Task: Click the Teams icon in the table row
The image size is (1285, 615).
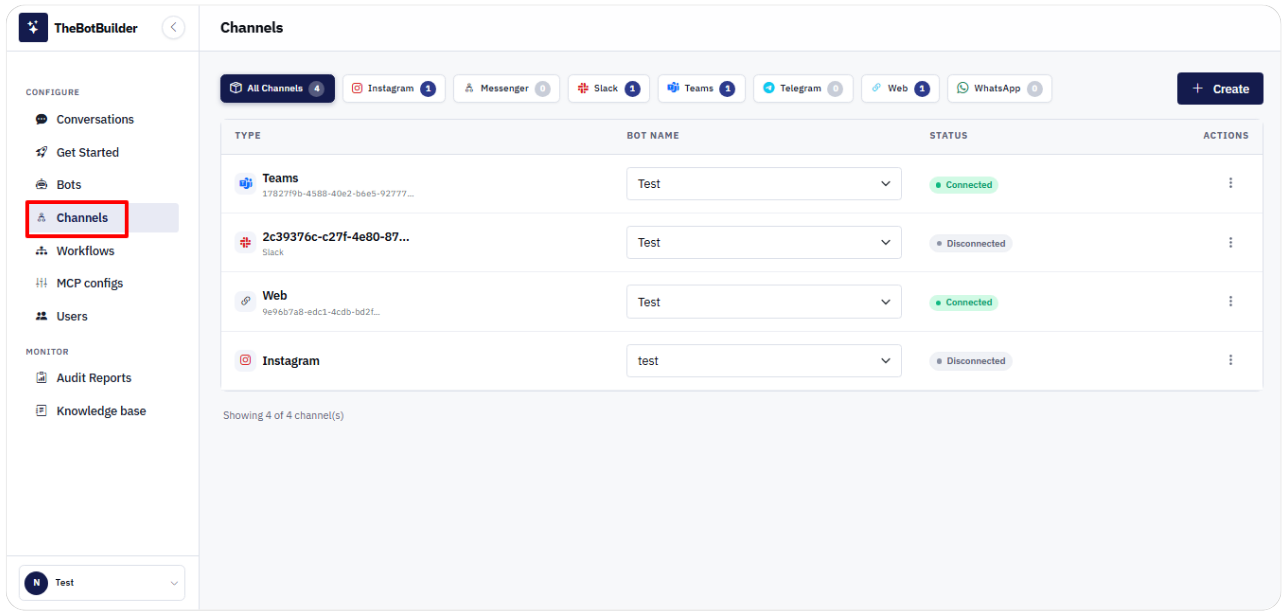Action: tap(245, 184)
